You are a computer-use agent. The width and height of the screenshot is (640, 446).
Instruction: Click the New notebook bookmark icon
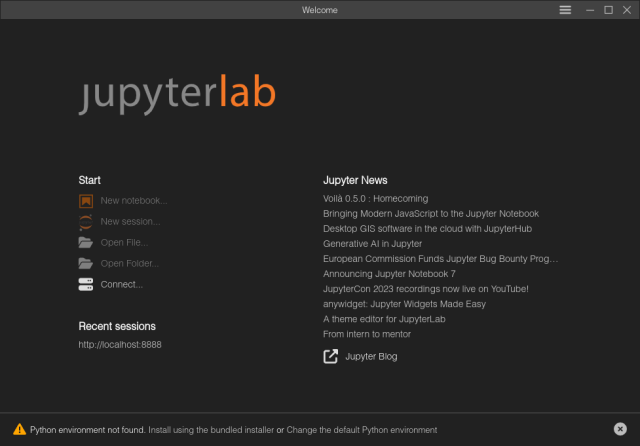point(86,201)
